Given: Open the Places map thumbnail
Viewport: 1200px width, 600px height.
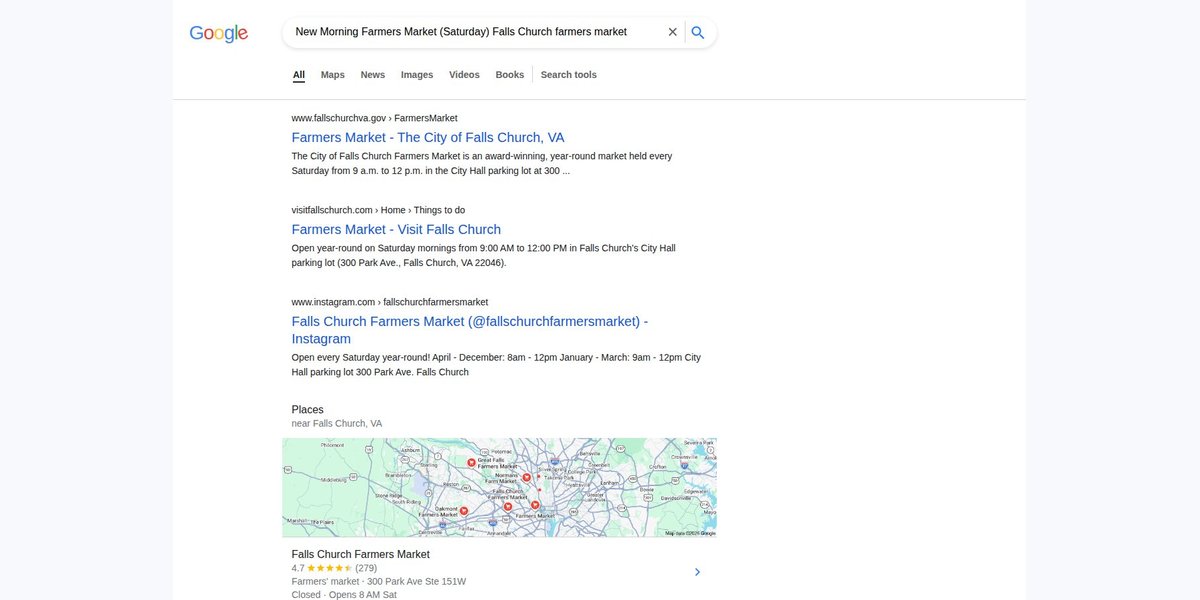Looking at the screenshot, I should [499, 487].
